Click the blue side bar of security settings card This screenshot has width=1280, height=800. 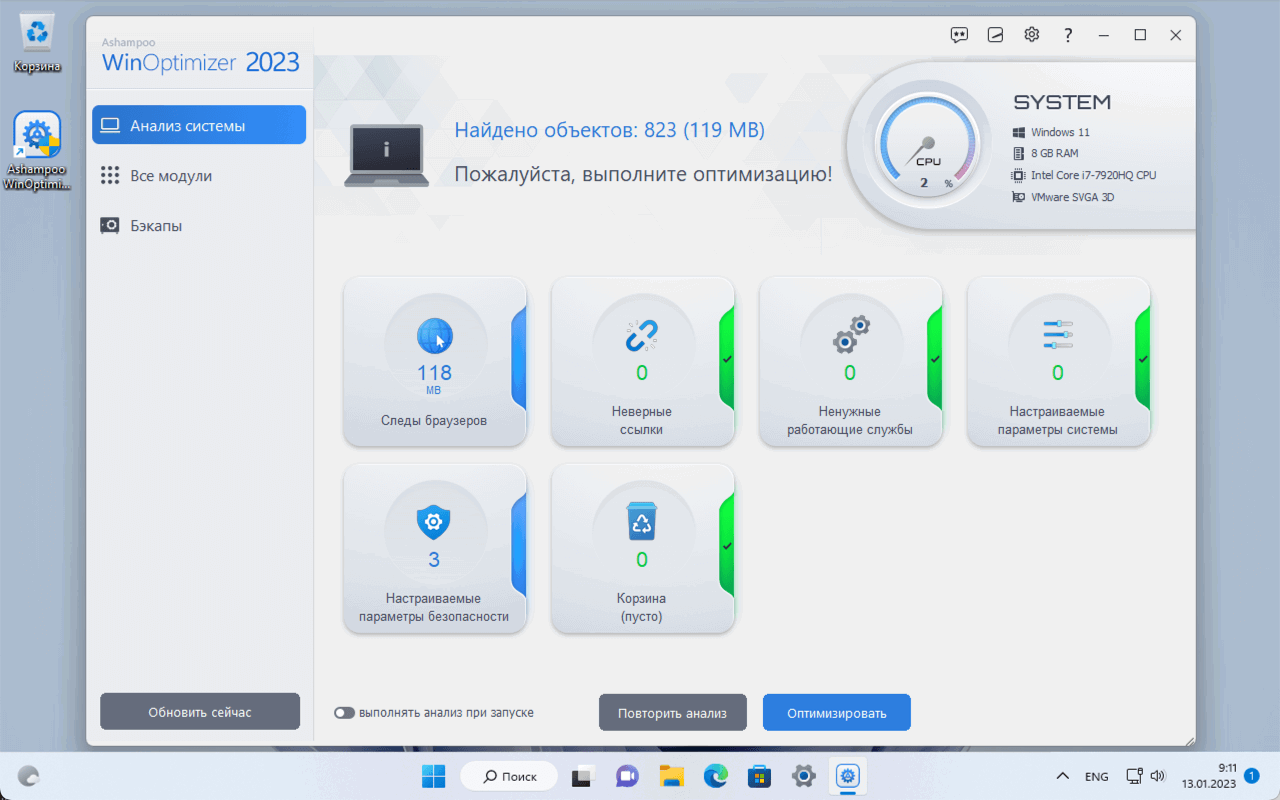(x=519, y=547)
